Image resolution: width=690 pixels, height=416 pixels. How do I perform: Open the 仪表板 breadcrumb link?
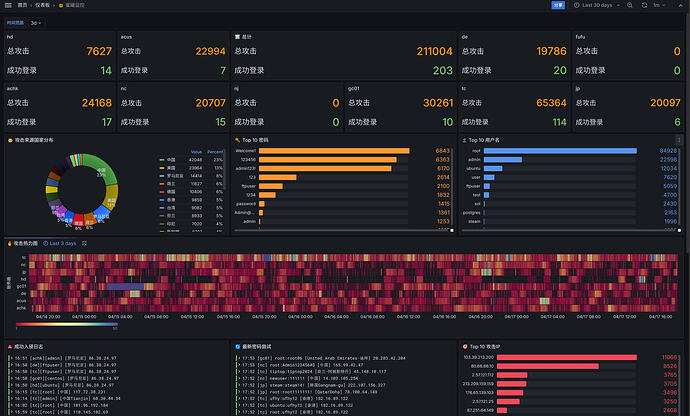tap(43, 5)
